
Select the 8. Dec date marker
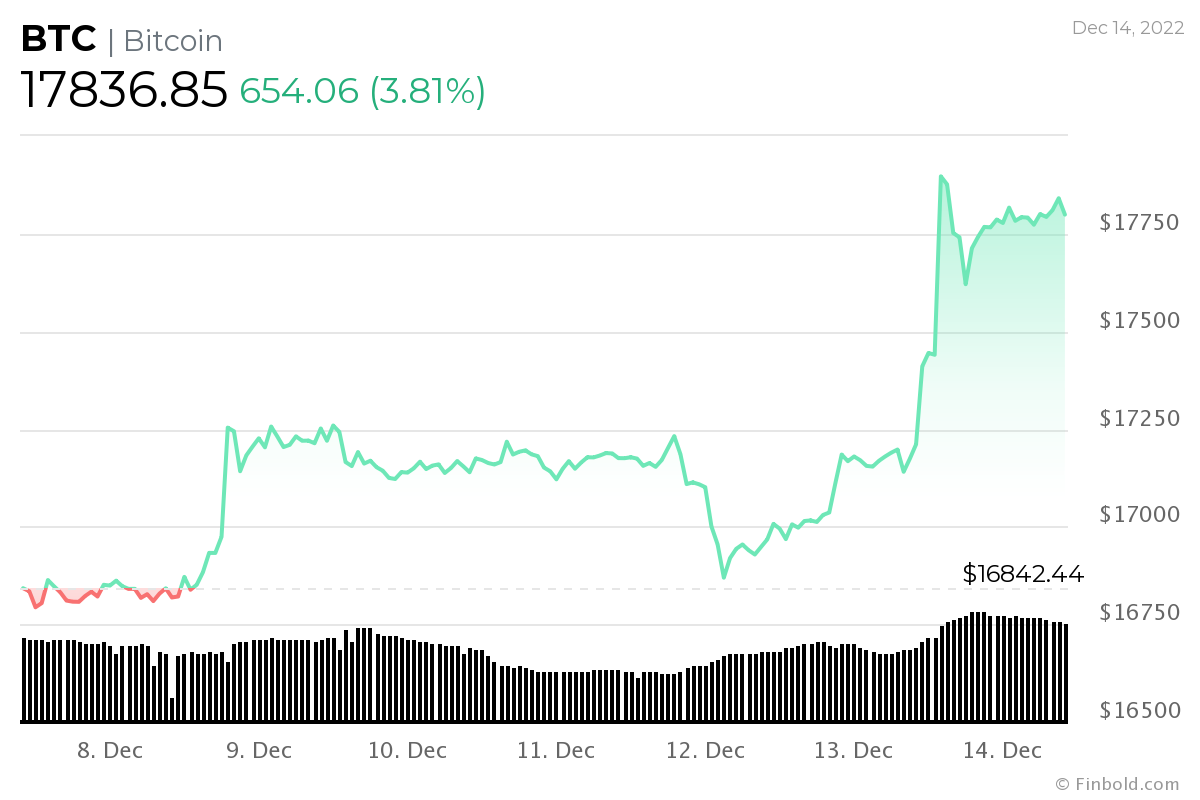tap(110, 750)
